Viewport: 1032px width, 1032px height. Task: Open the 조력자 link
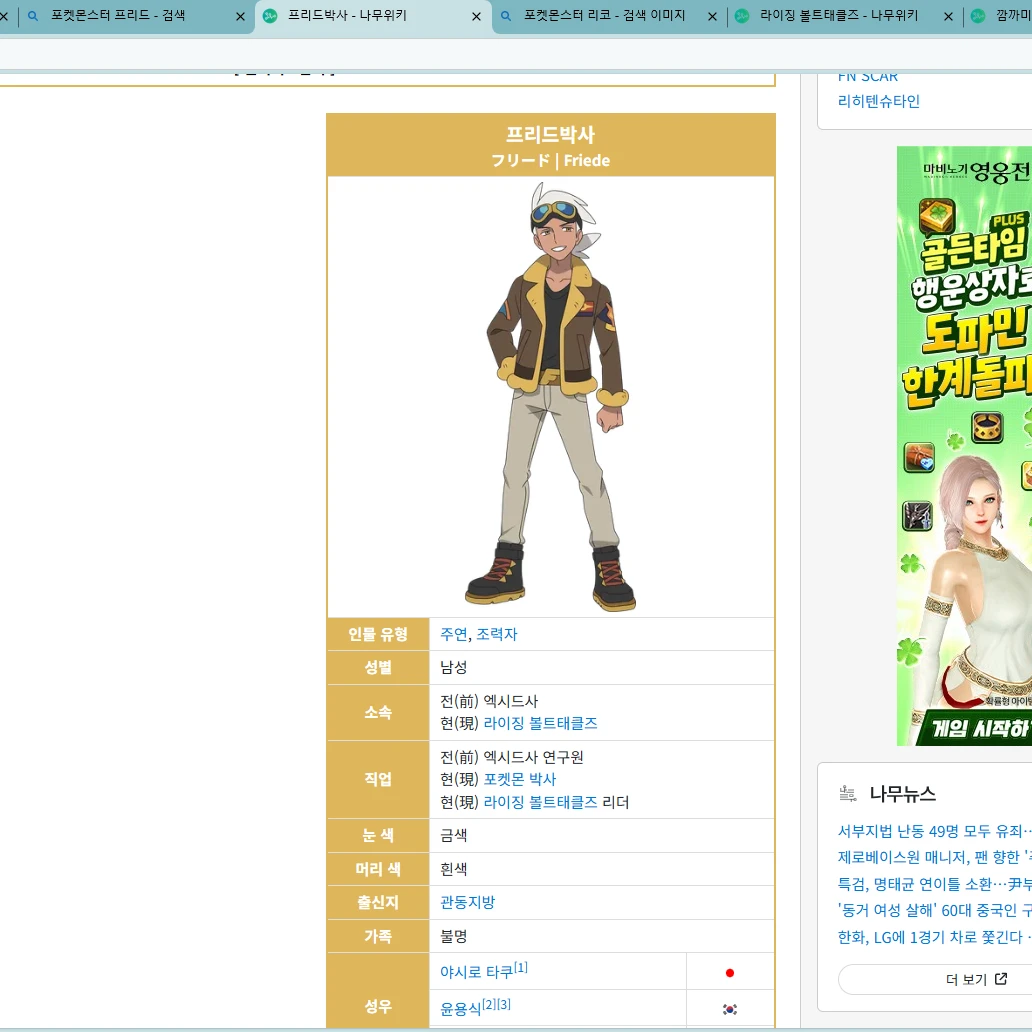pyautogui.click(x=497, y=634)
